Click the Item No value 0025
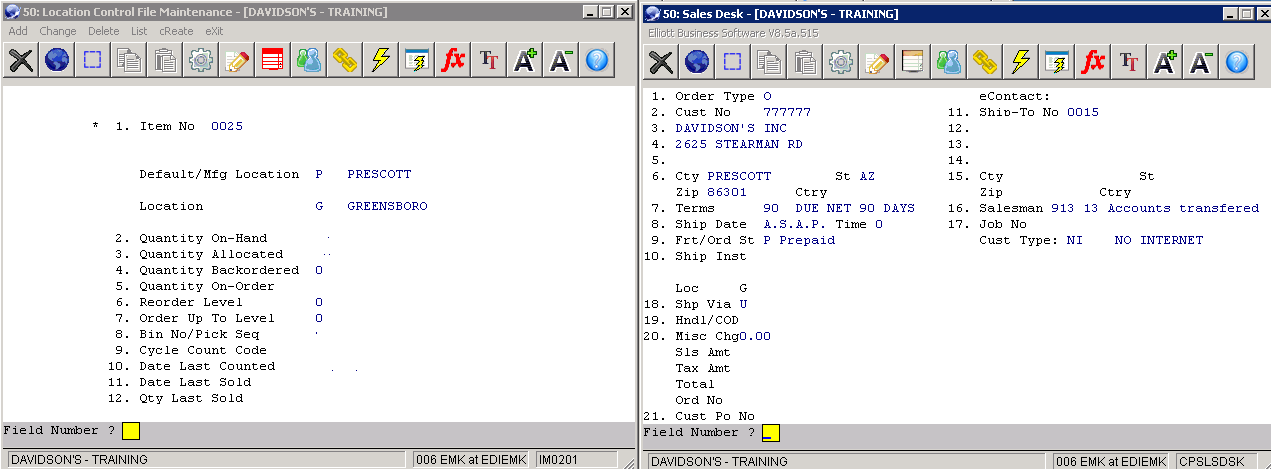Image resolution: width=1271 pixels, height=469 pixels. click(x=227, y=127)
